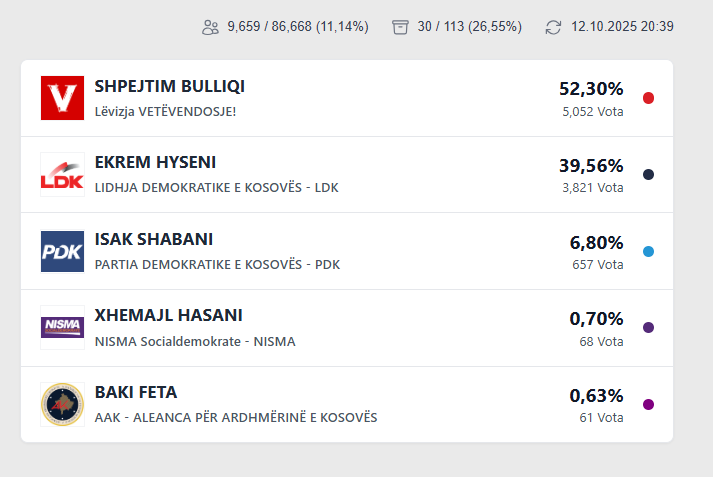
Task: Click the red dot for Shpejtim Bulliqi
Action: [648, 98]
